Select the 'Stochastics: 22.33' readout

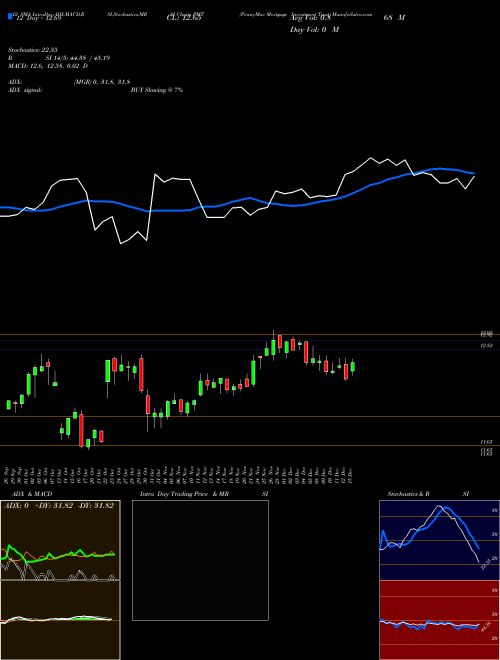tap(35, 50)
